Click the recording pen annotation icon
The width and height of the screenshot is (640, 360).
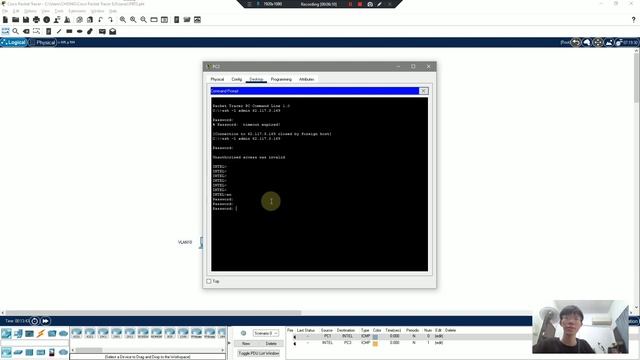[379, 4]
